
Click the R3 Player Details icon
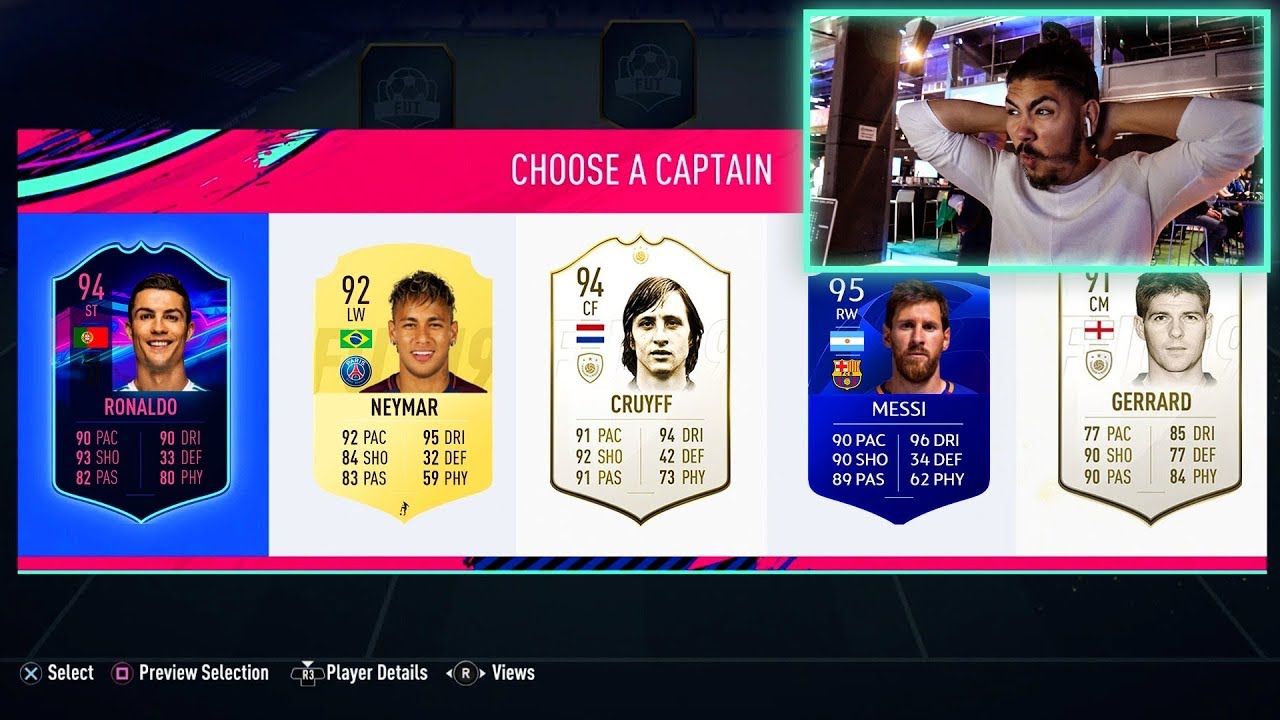click(306, 673)
